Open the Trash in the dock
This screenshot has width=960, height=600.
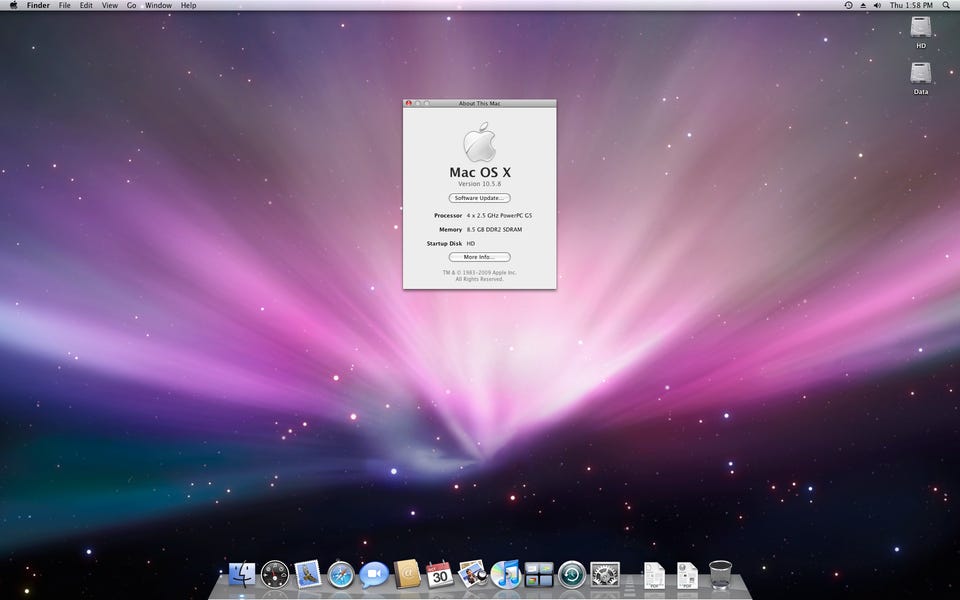point(720,574)
